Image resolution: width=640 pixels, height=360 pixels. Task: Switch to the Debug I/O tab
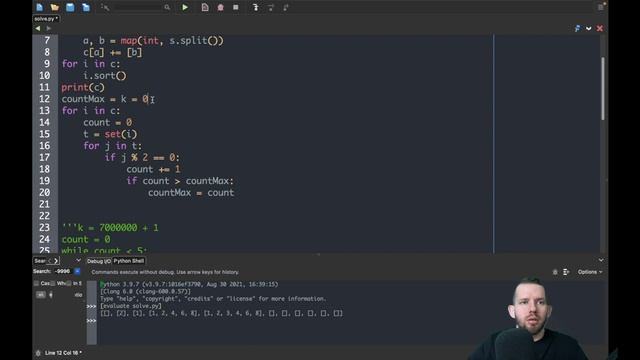coord(98,261)
